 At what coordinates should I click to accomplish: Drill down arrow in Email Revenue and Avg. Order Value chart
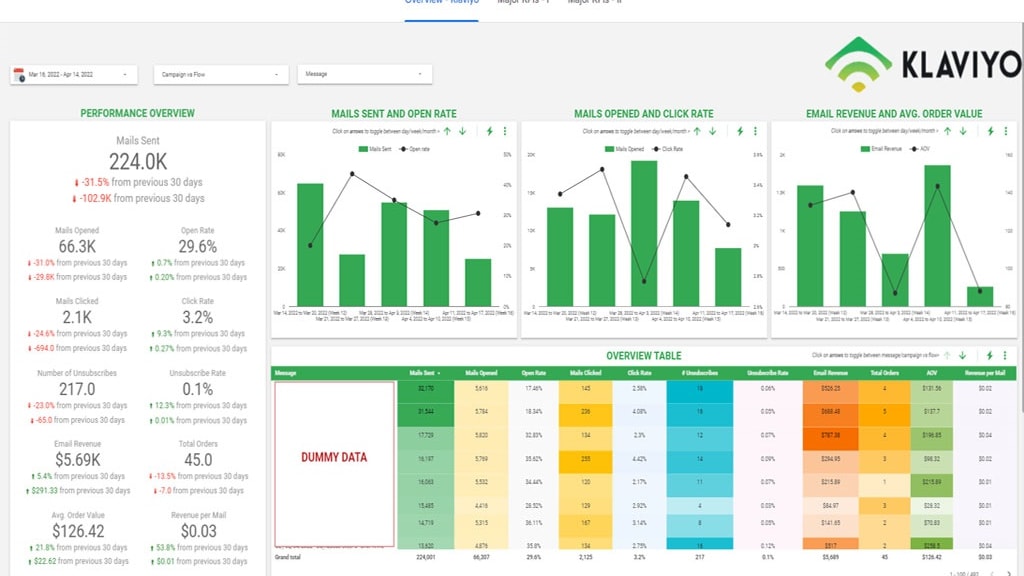coord(963,131)
